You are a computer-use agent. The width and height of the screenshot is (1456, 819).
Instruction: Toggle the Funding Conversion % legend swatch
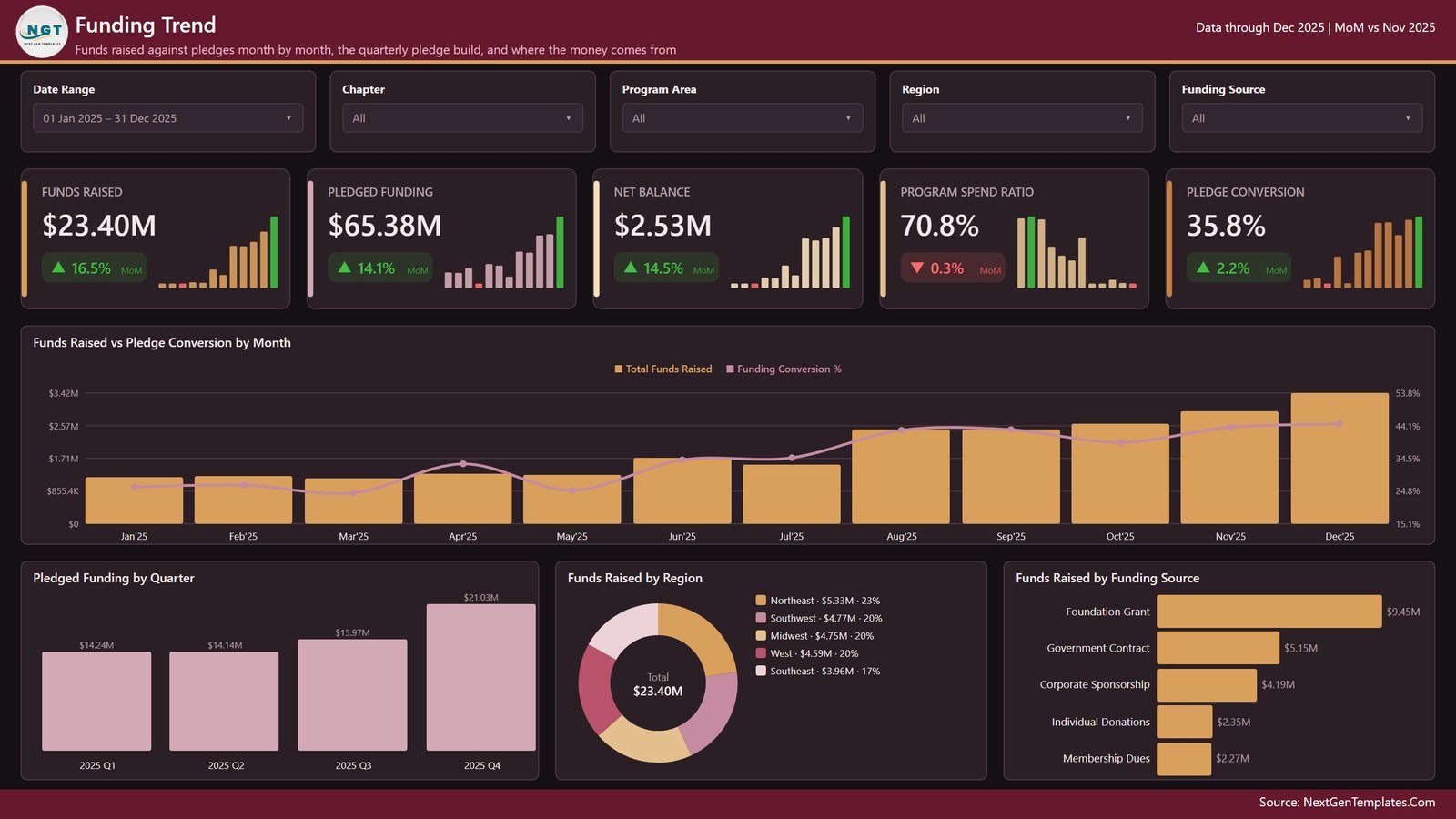tap(730, 369)
